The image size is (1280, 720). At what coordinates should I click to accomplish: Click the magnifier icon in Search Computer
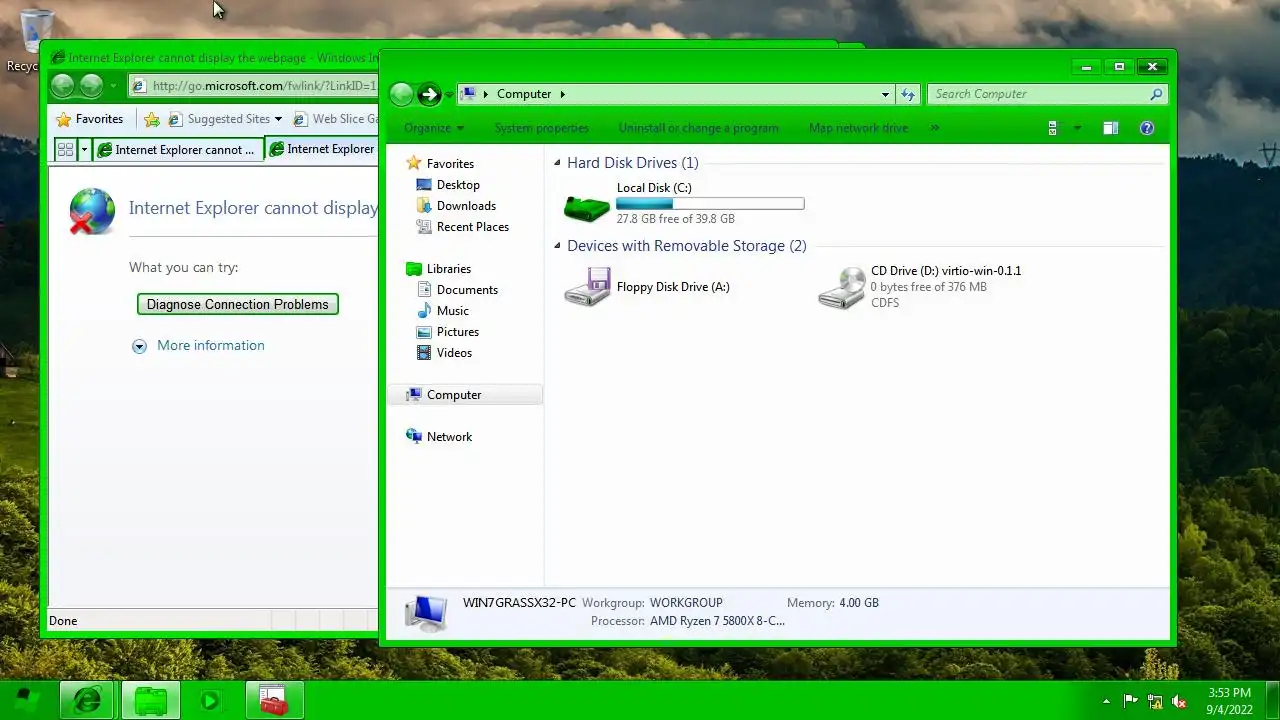pyautogui.click(x=1157, y=94)
